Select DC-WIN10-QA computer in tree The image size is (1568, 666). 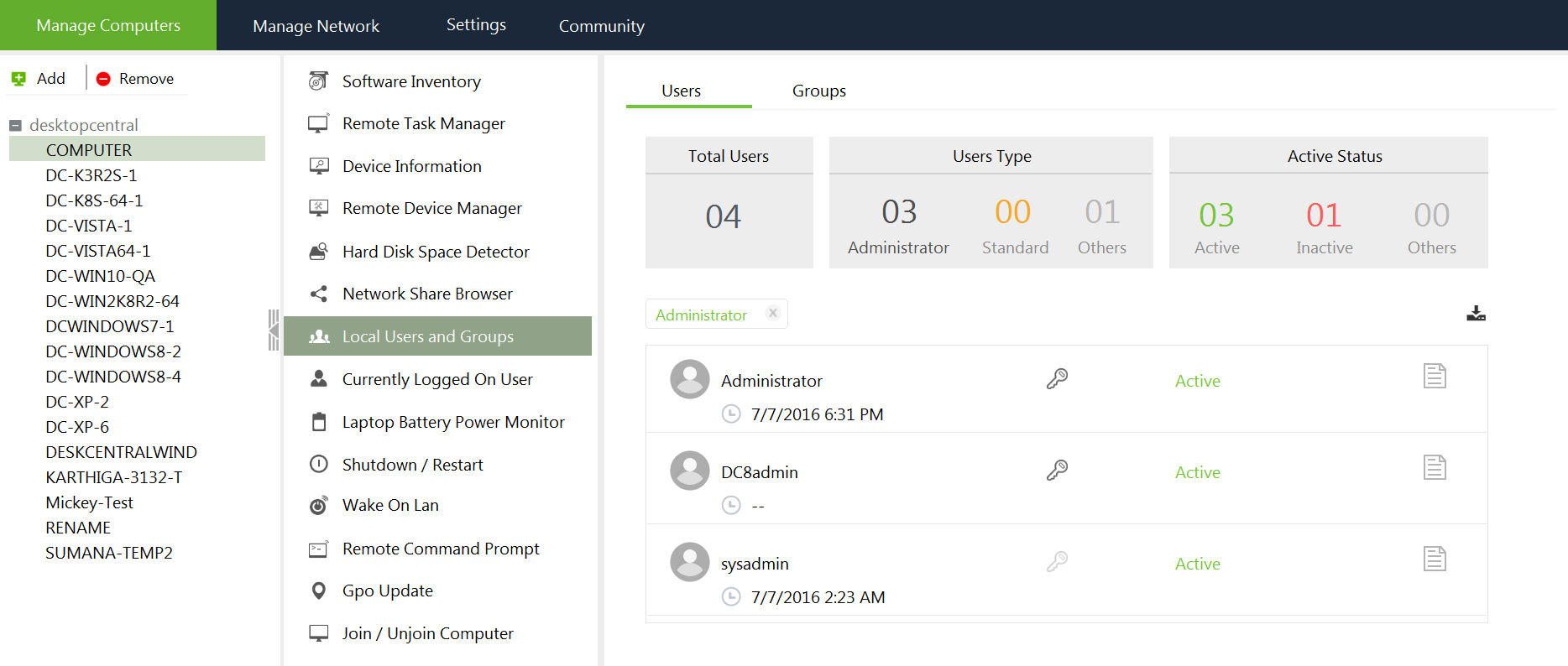coord(100,276)
